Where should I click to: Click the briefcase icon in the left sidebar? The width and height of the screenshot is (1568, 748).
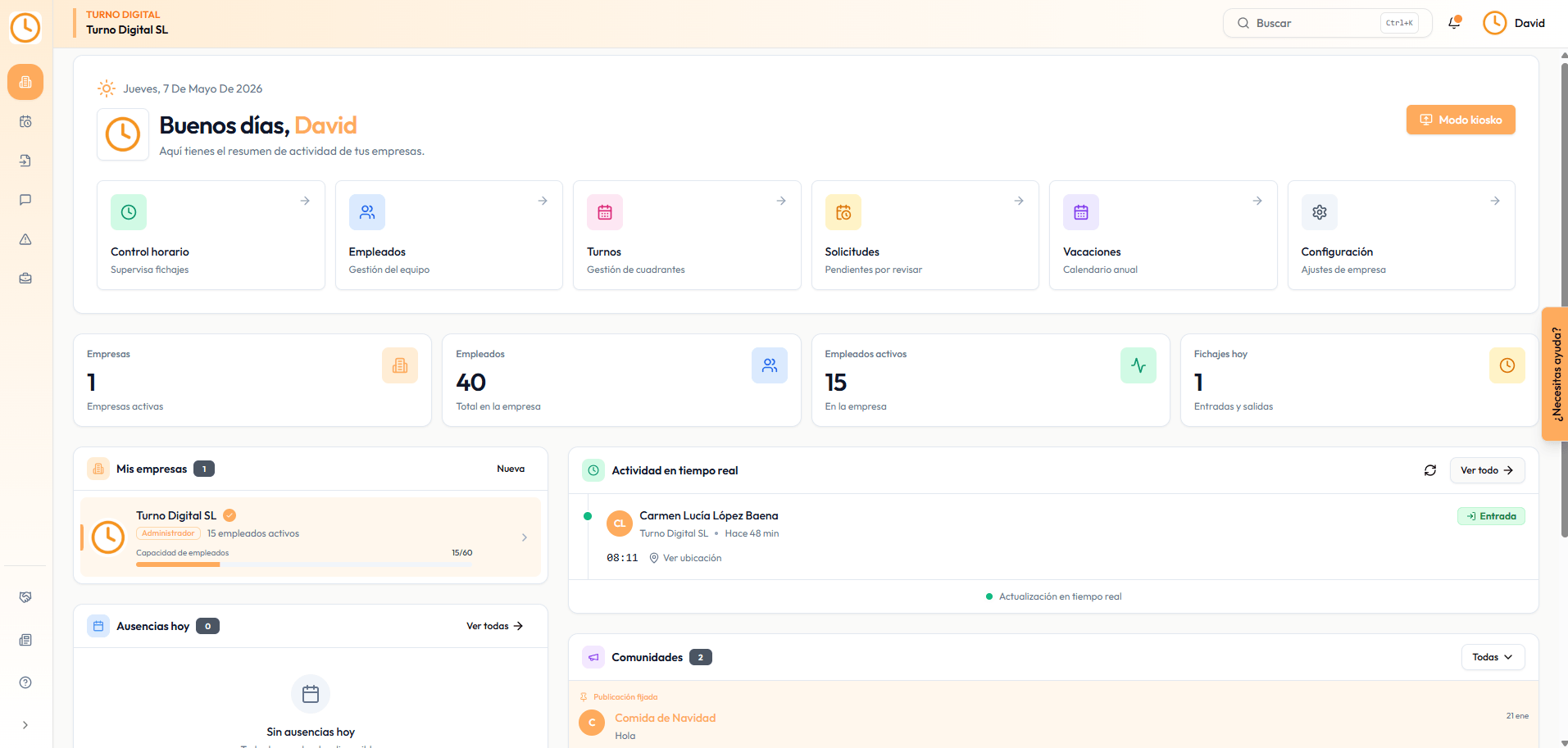tap(25, 279)
